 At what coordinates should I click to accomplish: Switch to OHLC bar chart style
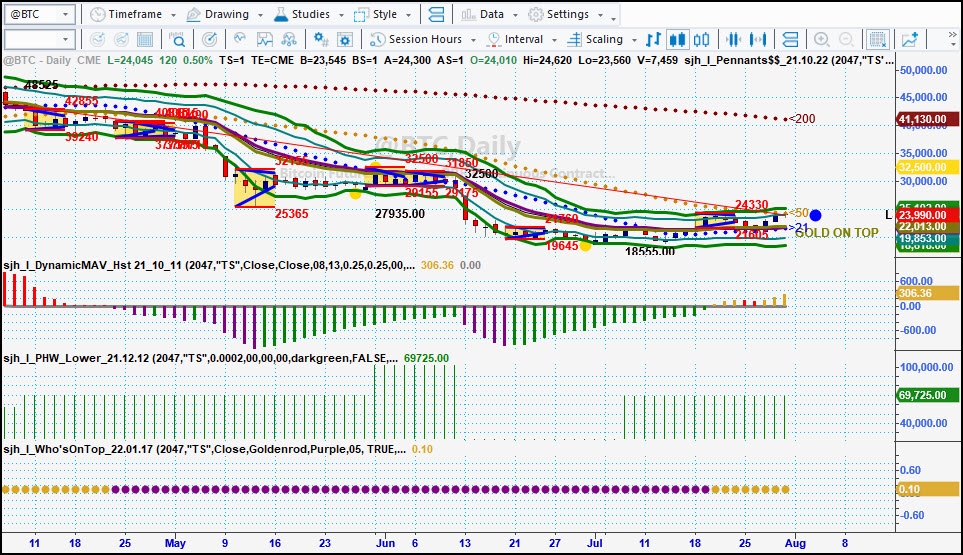coord(653,39)
